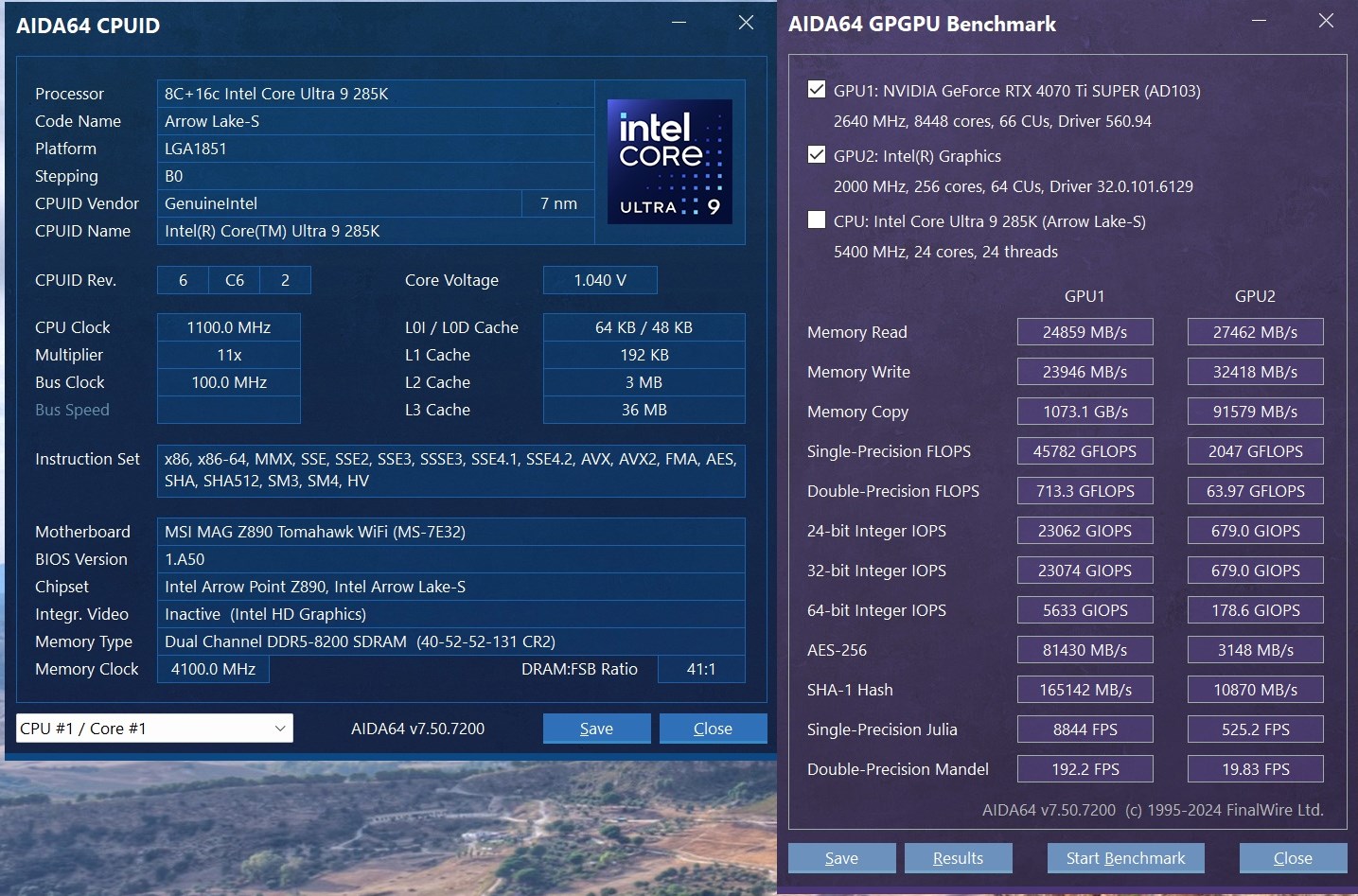Click the Core Voltage value 1.040 V
Screen dimensions: 1358x896
(x=600, y=280)
